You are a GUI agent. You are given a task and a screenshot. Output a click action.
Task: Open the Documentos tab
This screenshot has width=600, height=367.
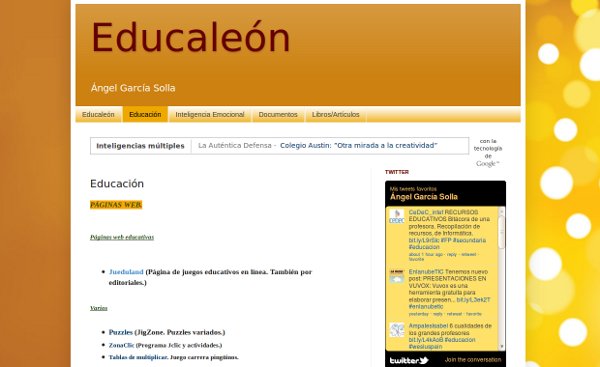(x=278, y=114)
